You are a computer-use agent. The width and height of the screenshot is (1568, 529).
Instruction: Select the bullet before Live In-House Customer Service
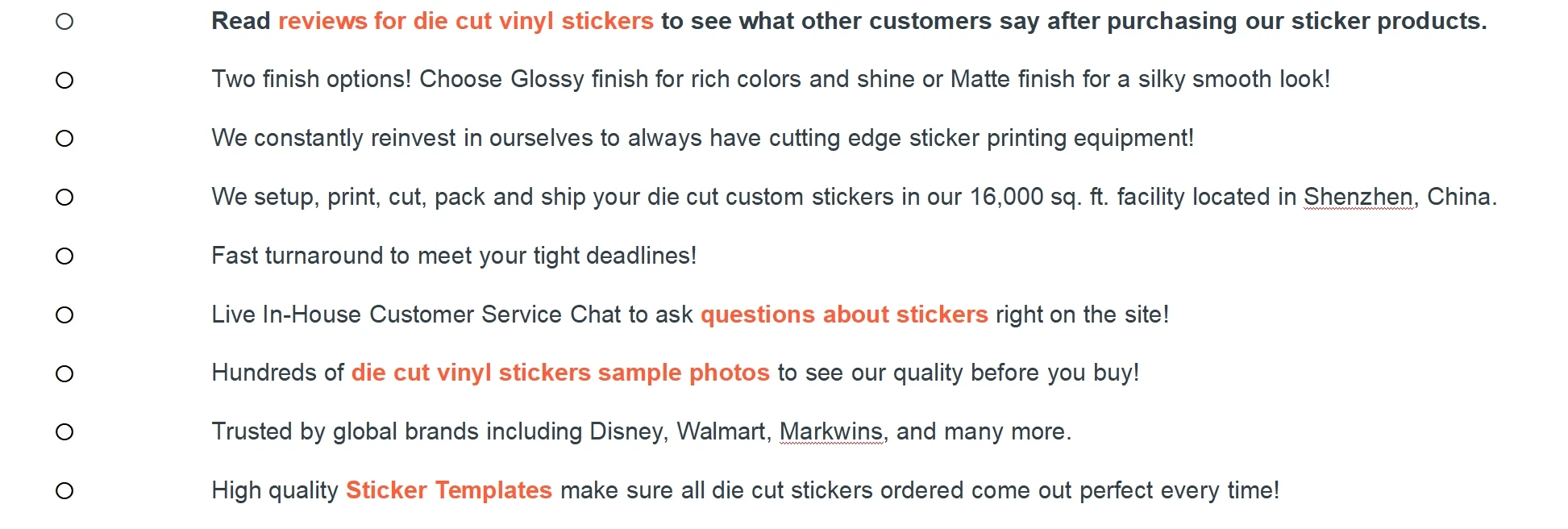(x=64, y=315)
